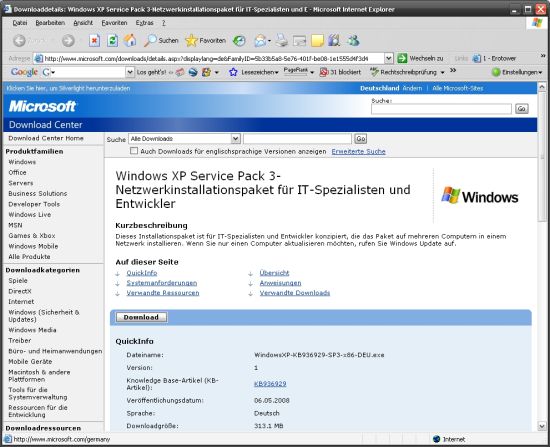Click the Microsoft logo in header
This screenshot has width=550, height=447.
pos(42,106)
